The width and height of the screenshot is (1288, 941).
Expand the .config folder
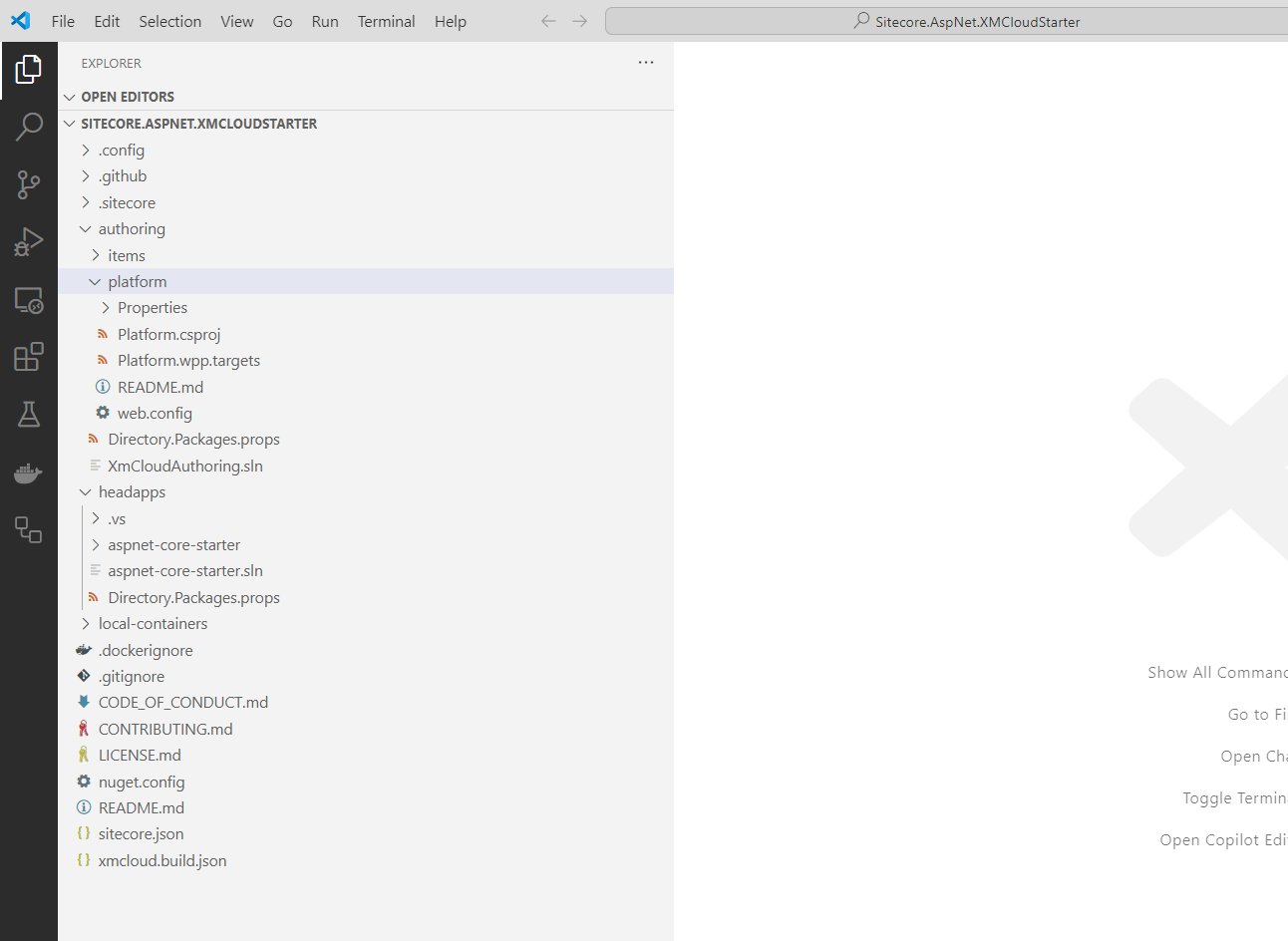pyautogui.click(x=122, y=151)
